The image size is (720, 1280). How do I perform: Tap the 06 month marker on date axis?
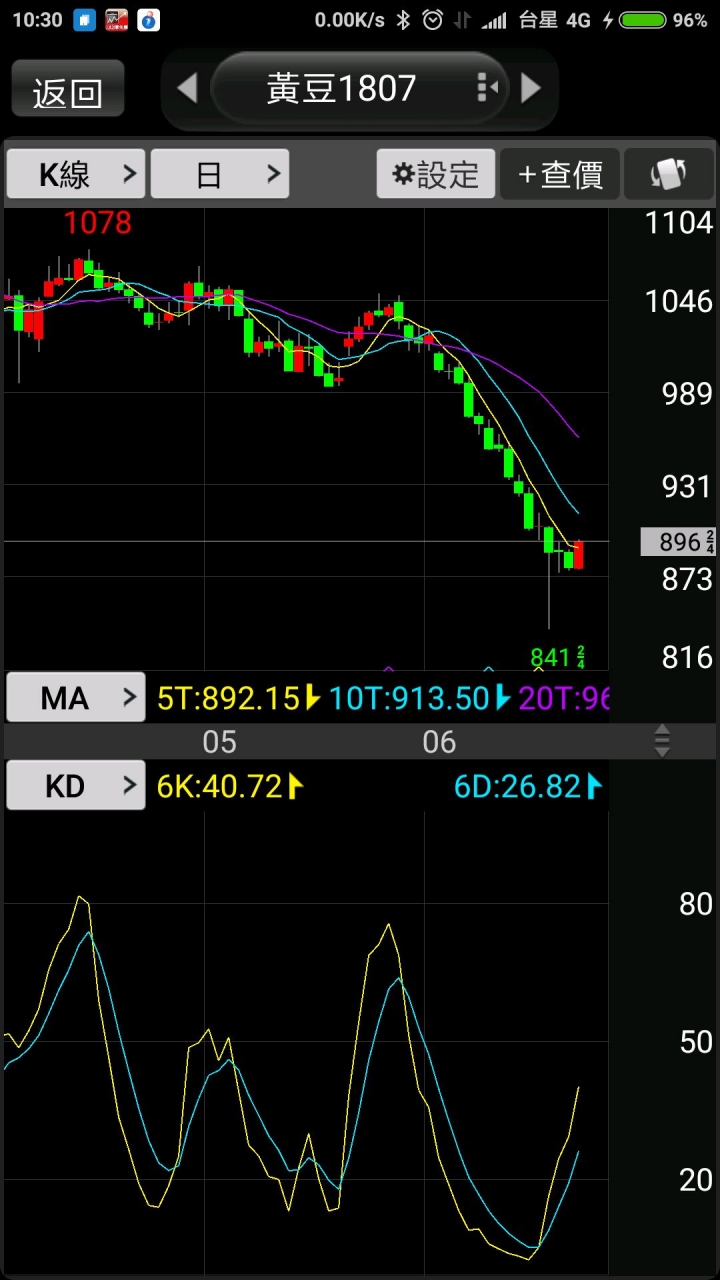click(x=439, y=742)
